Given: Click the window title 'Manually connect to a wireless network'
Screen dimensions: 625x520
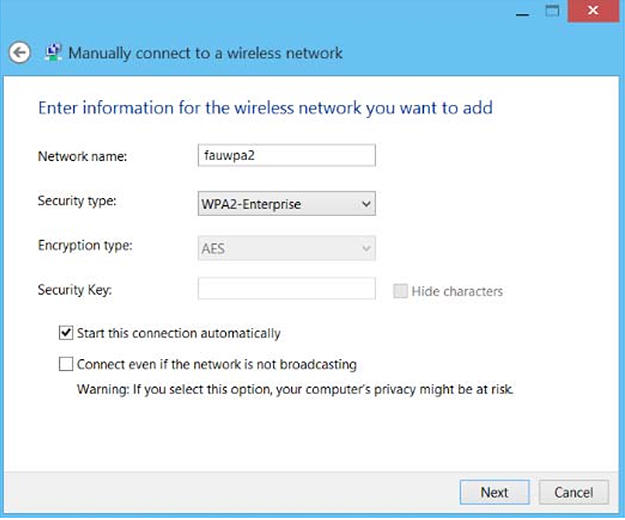Looking at the screenshot, I should point(205,53).
